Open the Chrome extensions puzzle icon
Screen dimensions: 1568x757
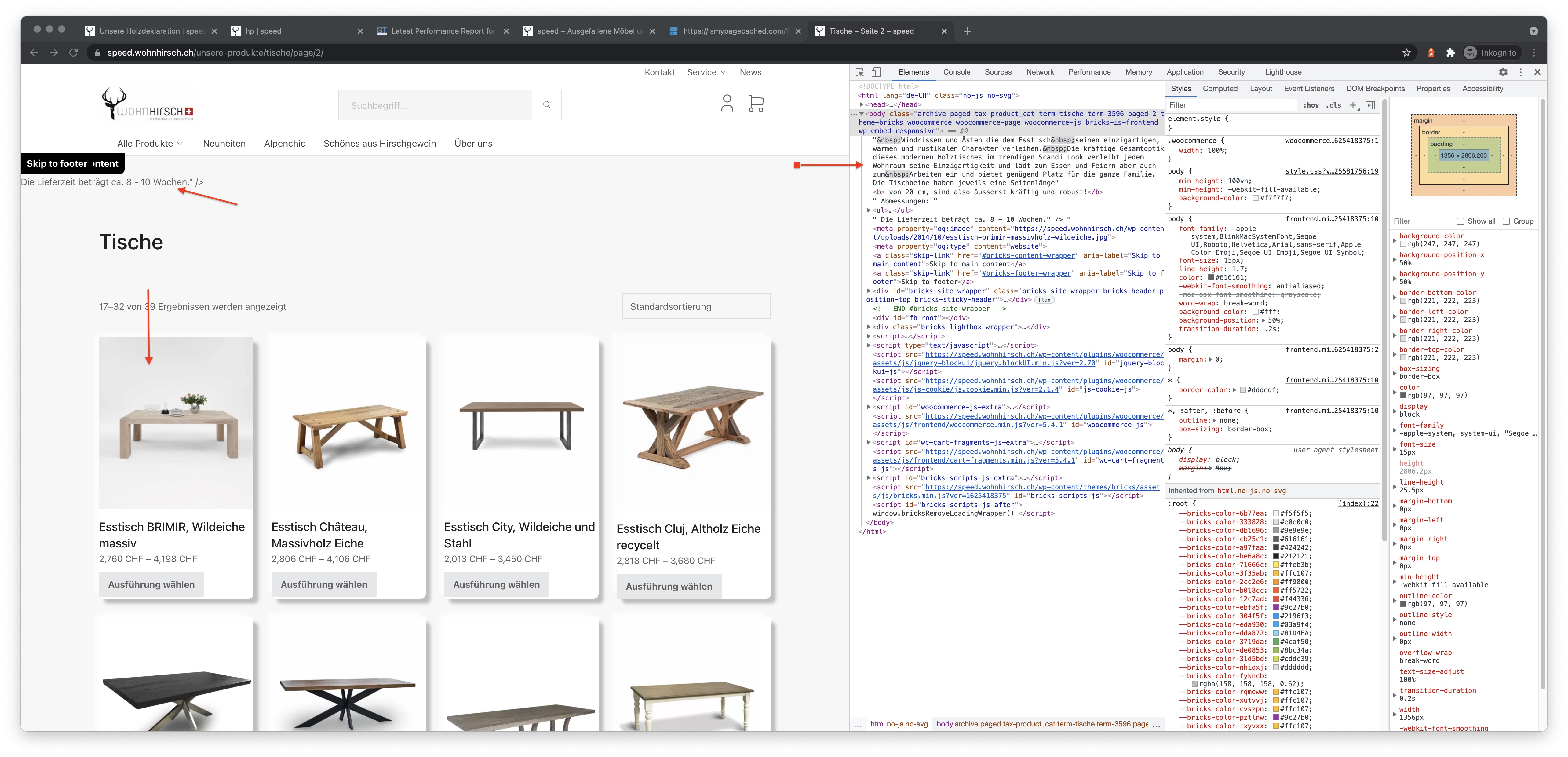[x=1450, y=52]
